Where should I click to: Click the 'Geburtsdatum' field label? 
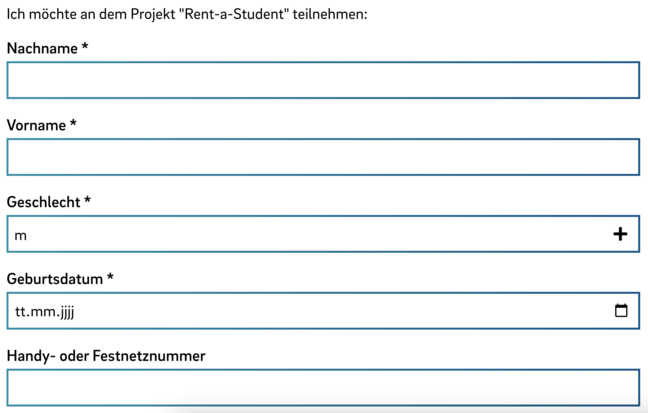tap(55, 279)
